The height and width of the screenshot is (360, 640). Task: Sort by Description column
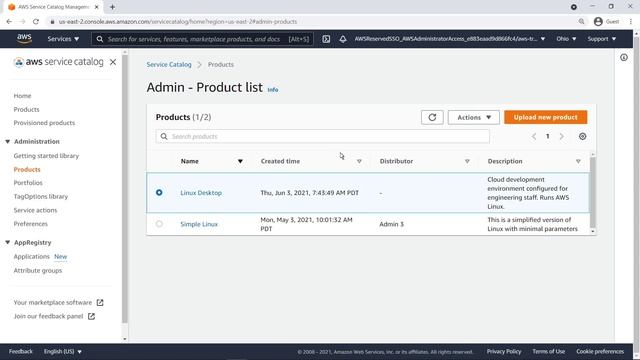578,161
